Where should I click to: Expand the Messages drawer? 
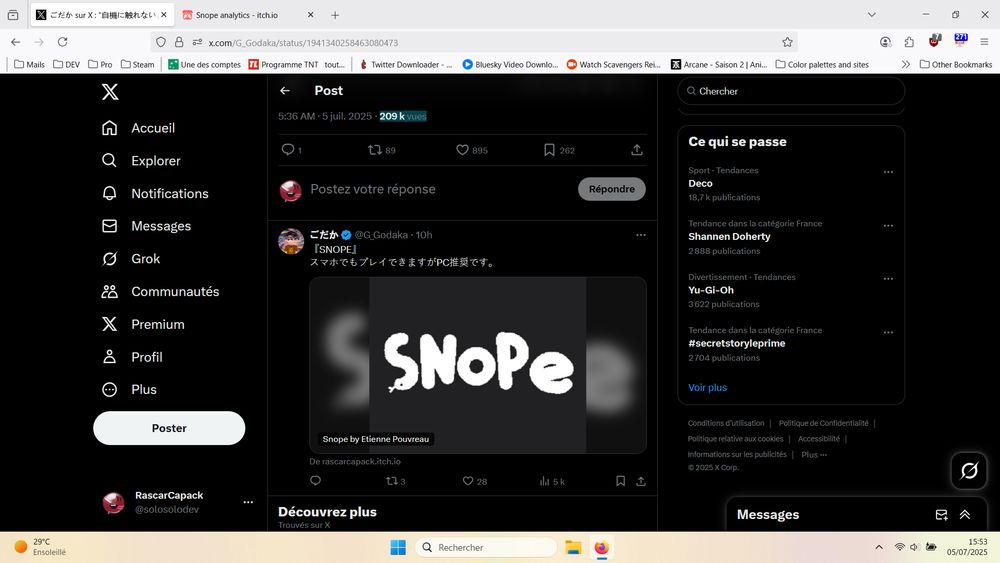(965, 515)
